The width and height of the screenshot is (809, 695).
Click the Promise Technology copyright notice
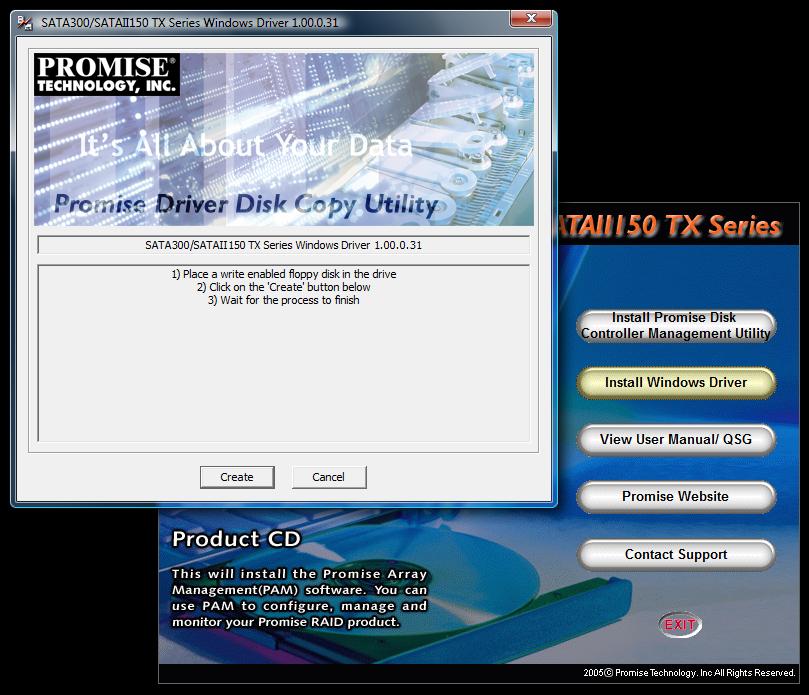[689, 673]
